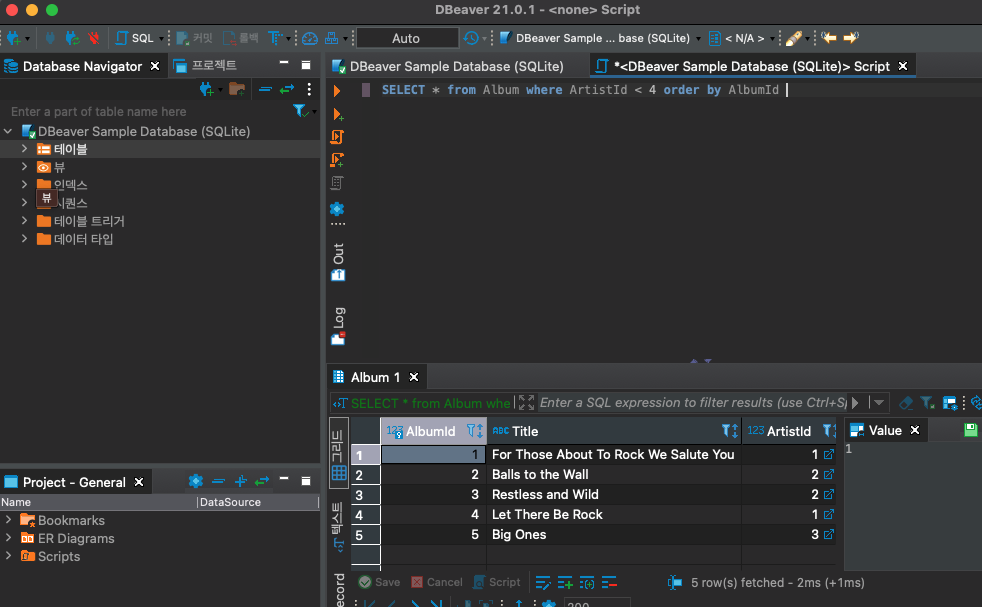Click the pen icon in main toolbar
This screenshot has width=982, height=607.
click(793, 38)
